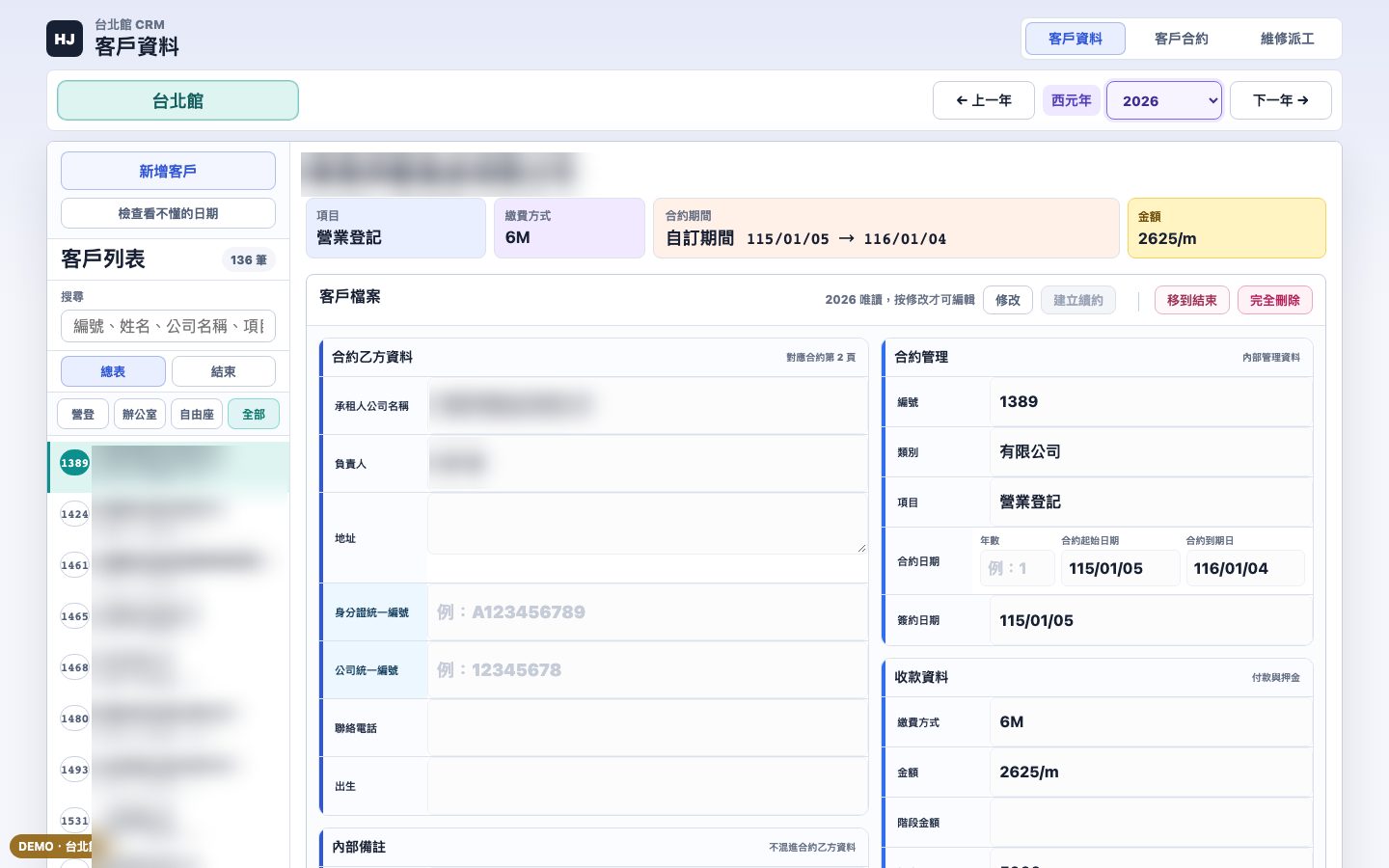Show 全部 customers filter

pos(254,414)
